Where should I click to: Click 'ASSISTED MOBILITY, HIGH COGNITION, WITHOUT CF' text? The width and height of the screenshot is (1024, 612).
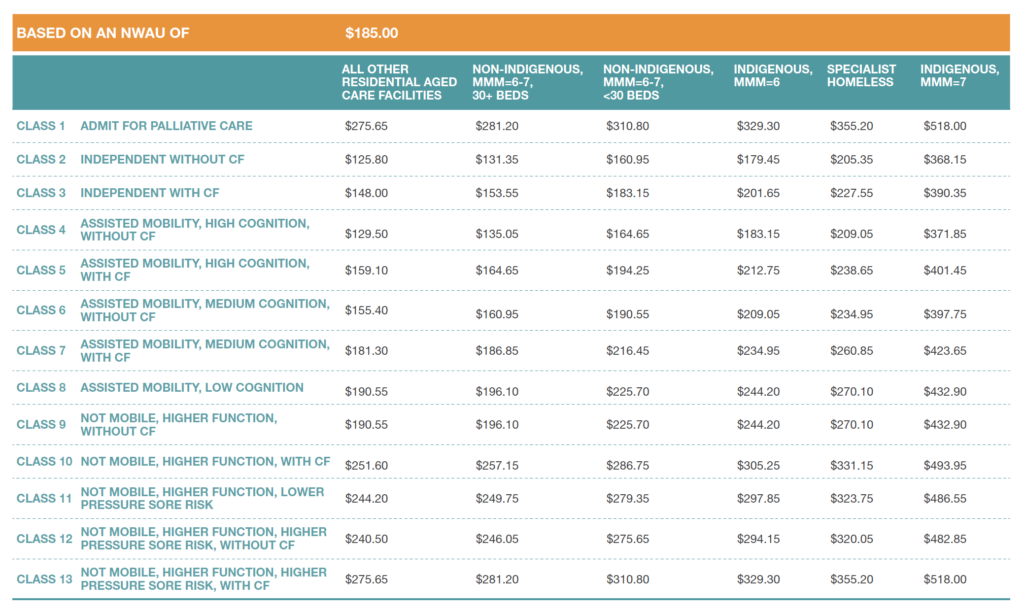195,230
